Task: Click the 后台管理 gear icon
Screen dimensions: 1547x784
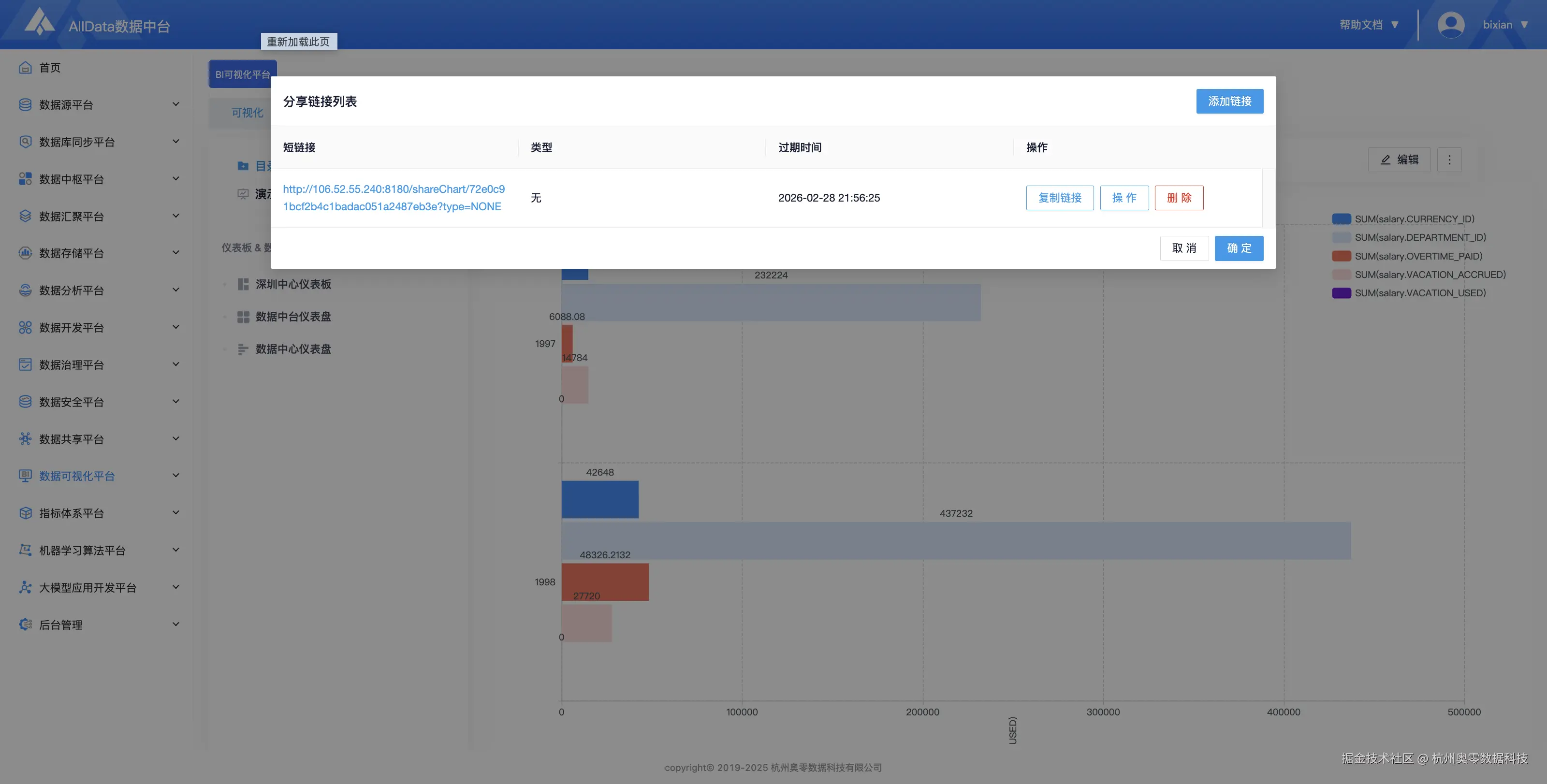Action: click(25, 624)
